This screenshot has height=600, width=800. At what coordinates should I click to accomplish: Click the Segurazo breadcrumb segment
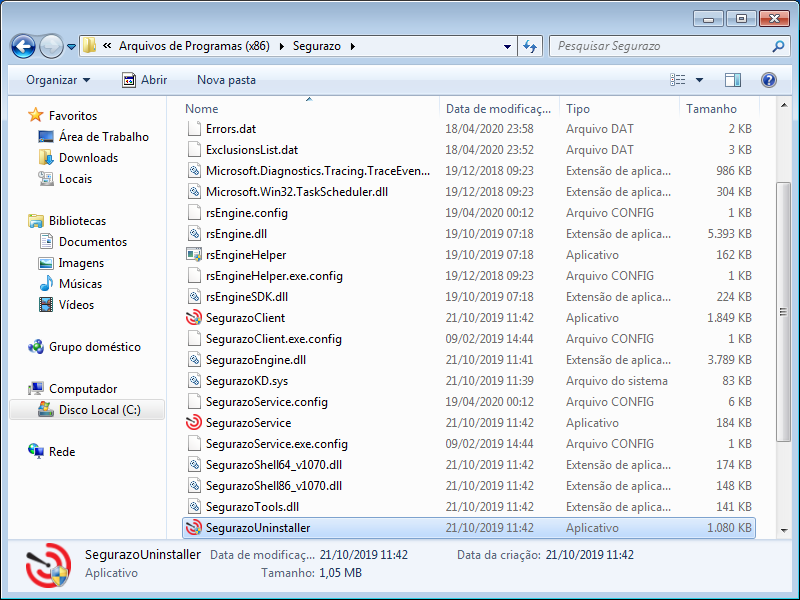pyautogui.click(x=317, y=46)
